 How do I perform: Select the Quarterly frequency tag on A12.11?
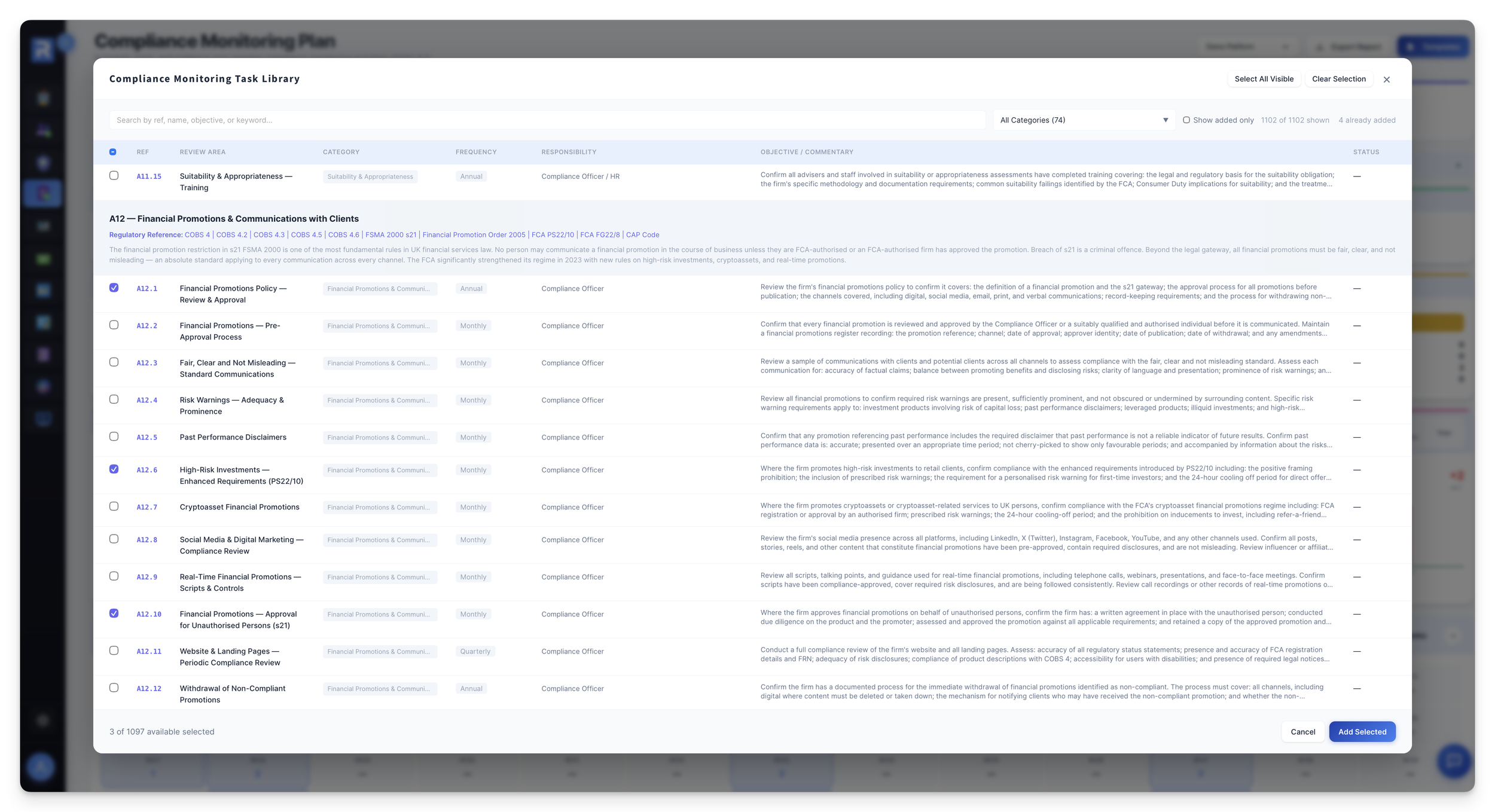pyautogui.click(x=475, y=651)
